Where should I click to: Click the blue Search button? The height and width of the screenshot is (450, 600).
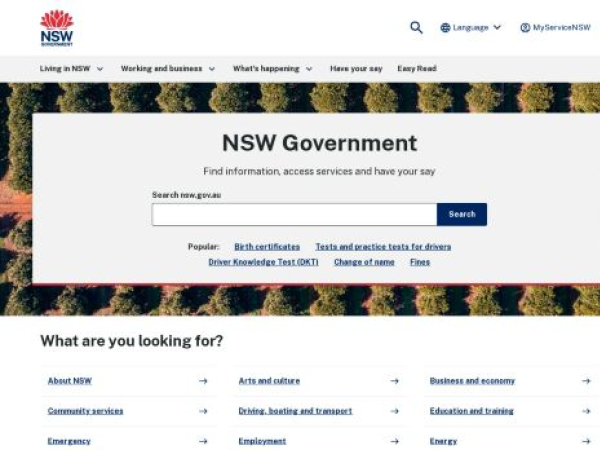coord(462,214)
